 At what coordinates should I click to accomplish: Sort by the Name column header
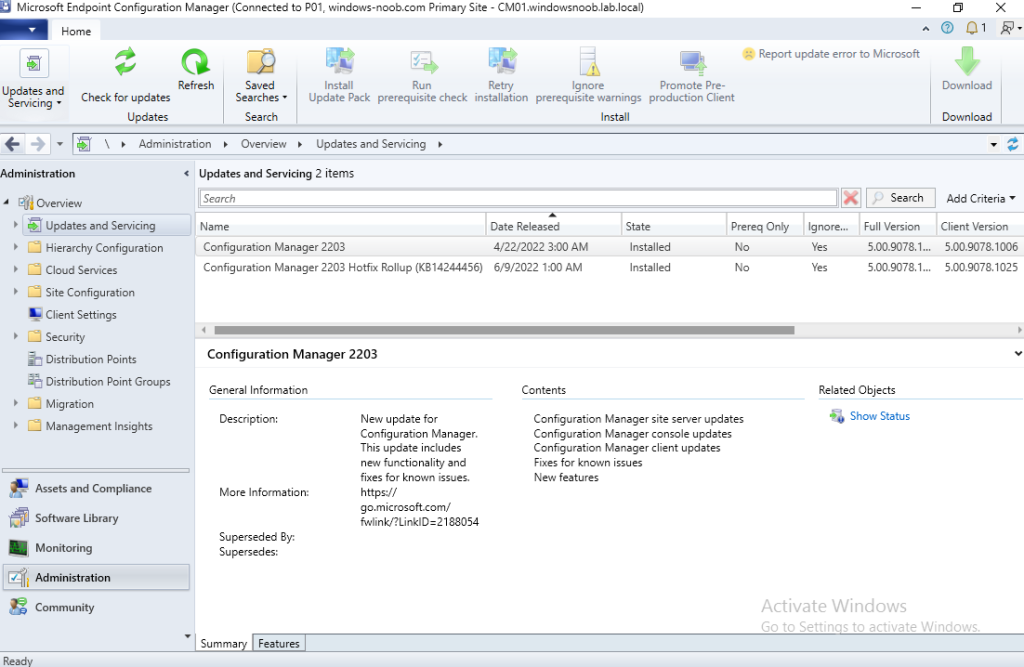[340, 226]
